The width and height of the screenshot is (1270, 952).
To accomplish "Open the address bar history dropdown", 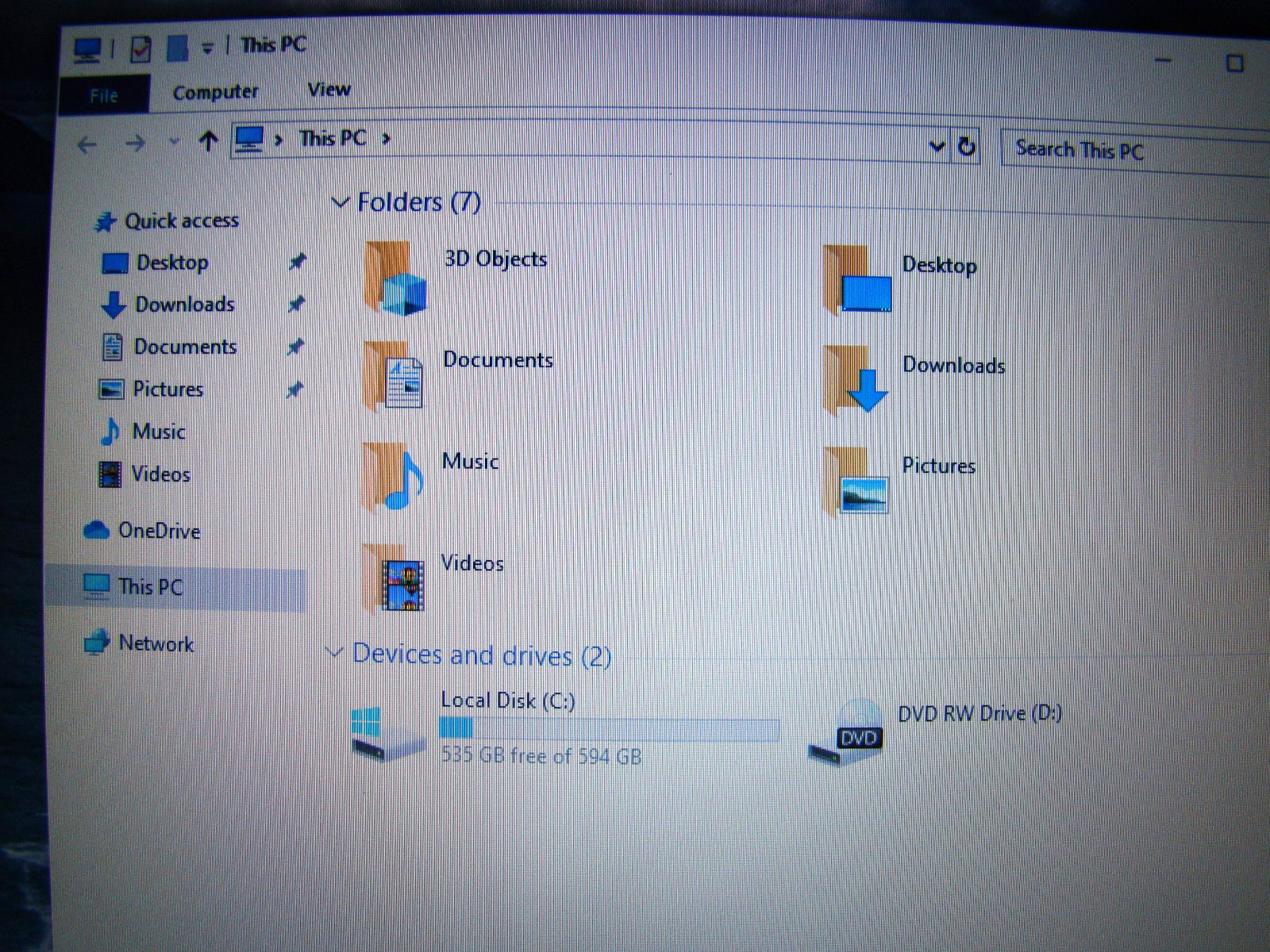I will pyautogui.click(x=937, y=146).
